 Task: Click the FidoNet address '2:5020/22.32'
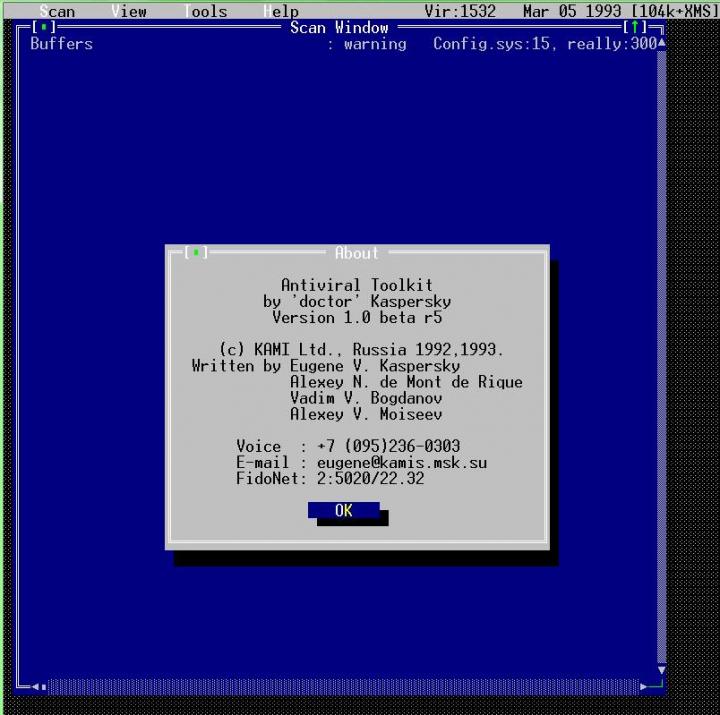tap(371, 479)
